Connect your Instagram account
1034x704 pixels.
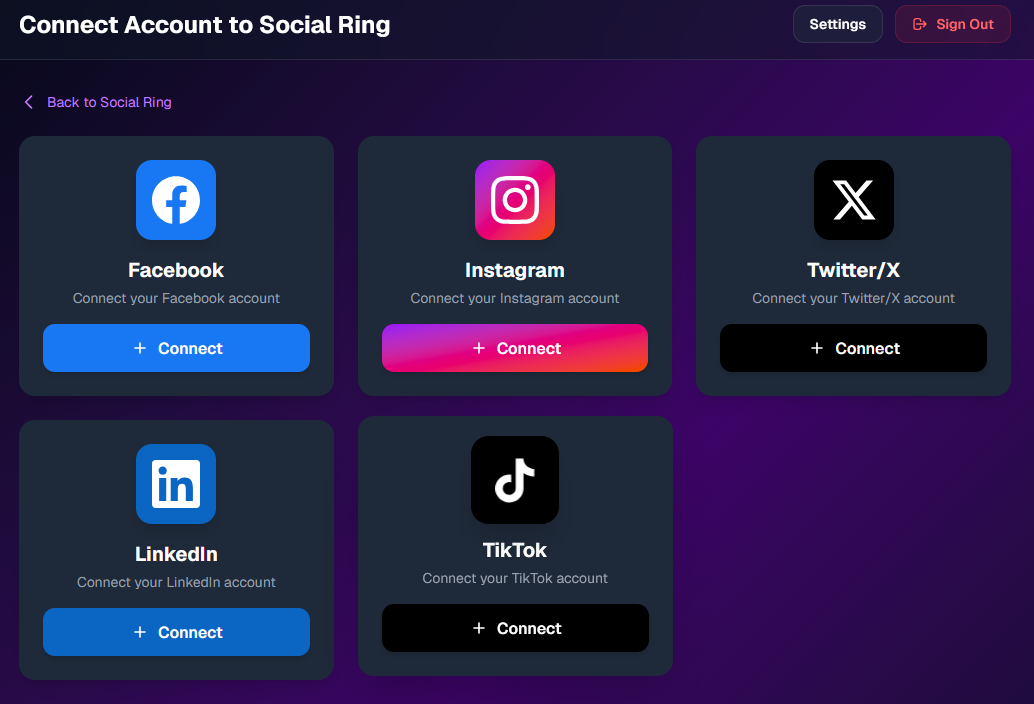pyautogui.click(x=514, y=348)
